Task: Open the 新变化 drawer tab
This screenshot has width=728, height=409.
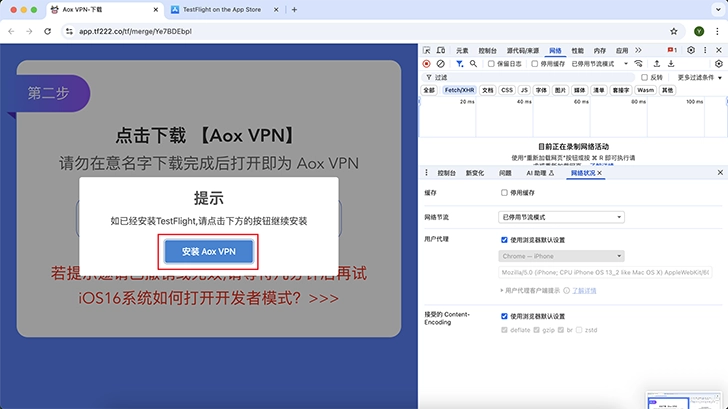Action: pyautogui.click(x=474, y=173)
